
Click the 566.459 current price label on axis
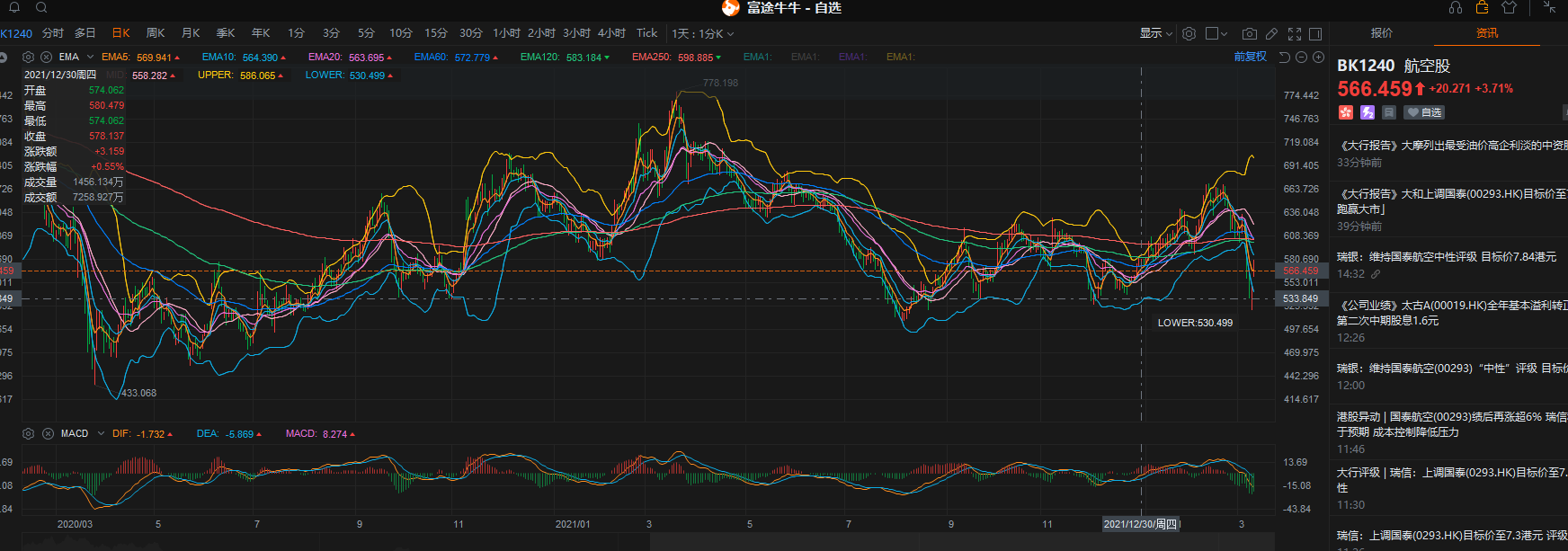1300,271
